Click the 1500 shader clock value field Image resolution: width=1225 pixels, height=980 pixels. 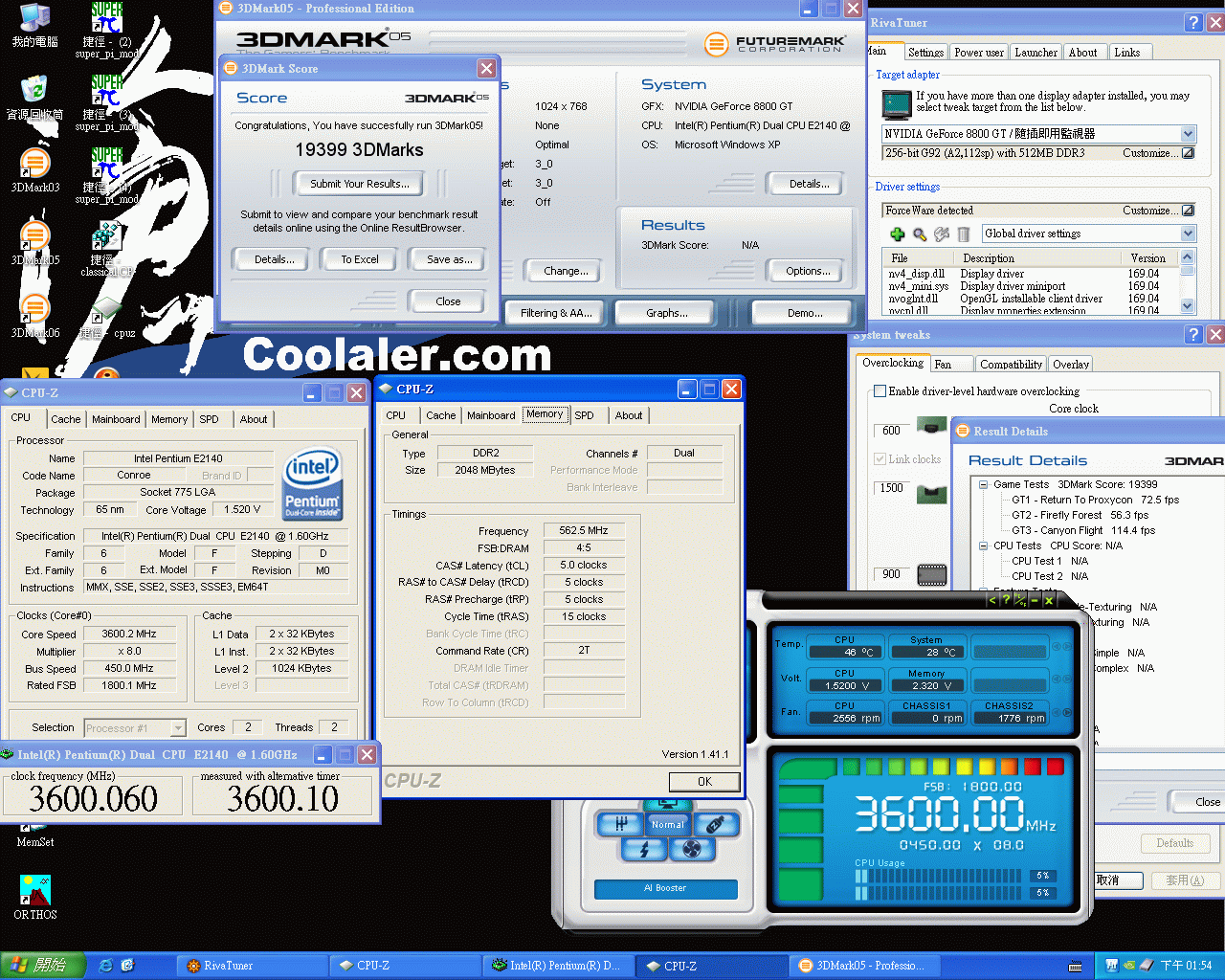tap(891, 488)
